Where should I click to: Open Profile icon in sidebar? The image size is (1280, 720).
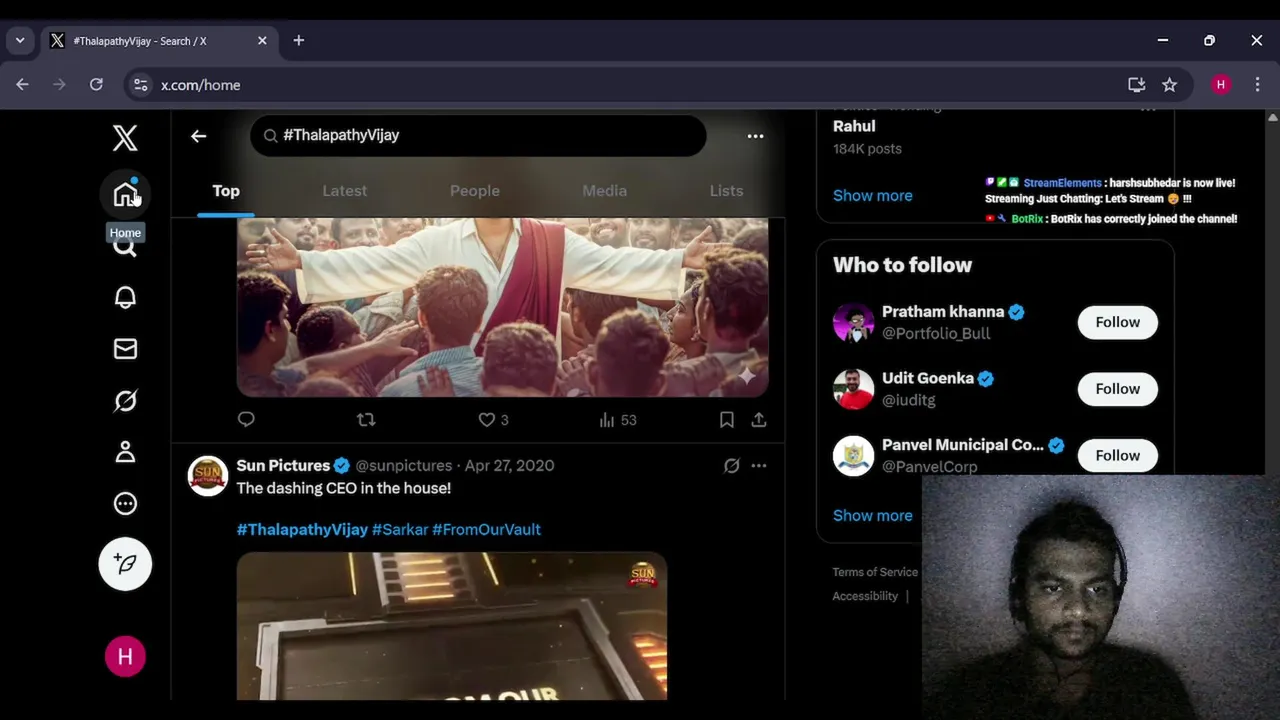125,452
